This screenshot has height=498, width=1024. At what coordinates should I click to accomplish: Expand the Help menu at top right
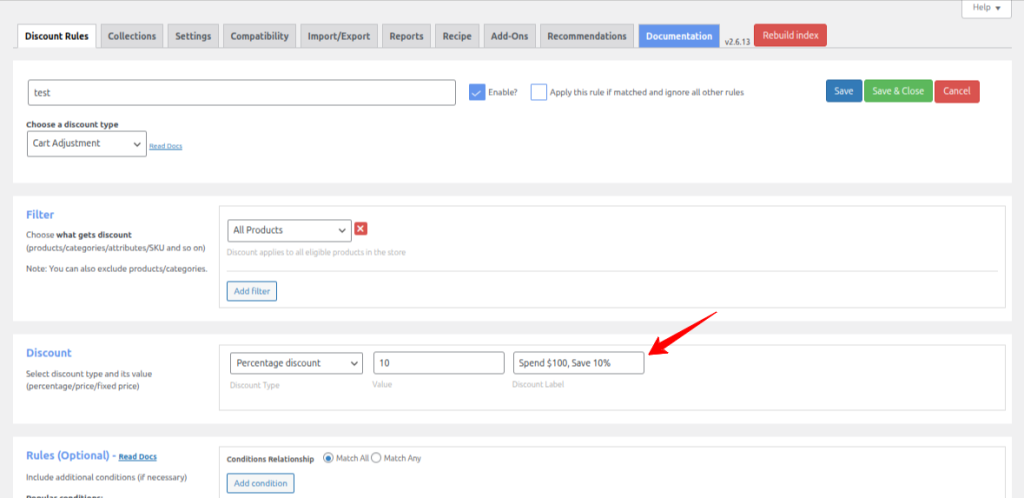point(988,8)
